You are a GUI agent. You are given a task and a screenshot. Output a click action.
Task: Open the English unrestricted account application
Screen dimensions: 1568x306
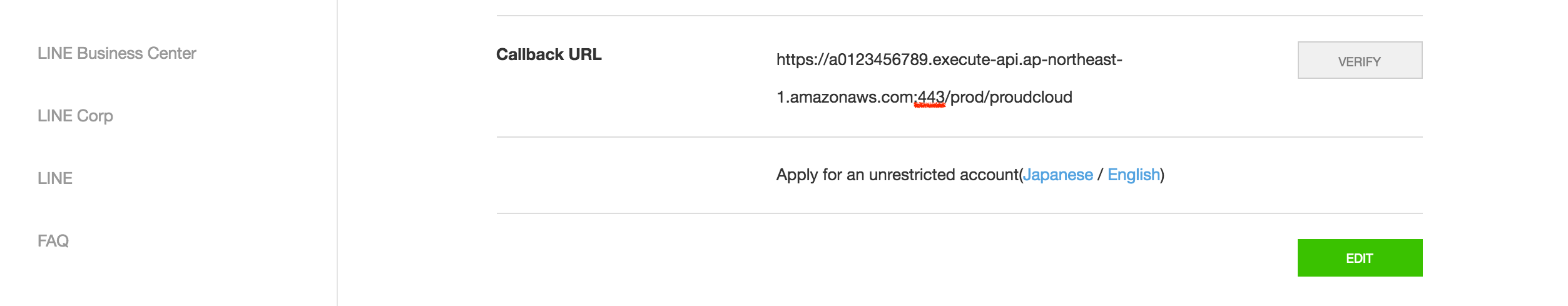click(1133, 175)
